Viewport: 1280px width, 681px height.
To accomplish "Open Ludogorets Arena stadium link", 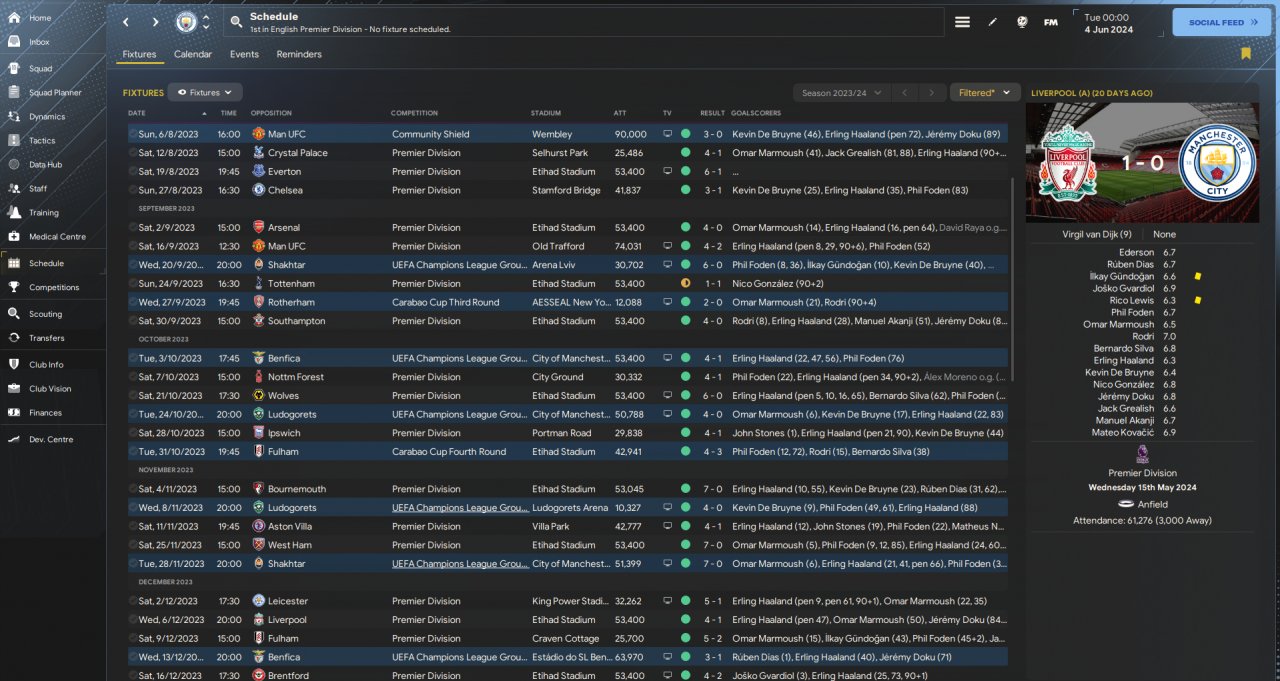I will (x=572, y=508).
